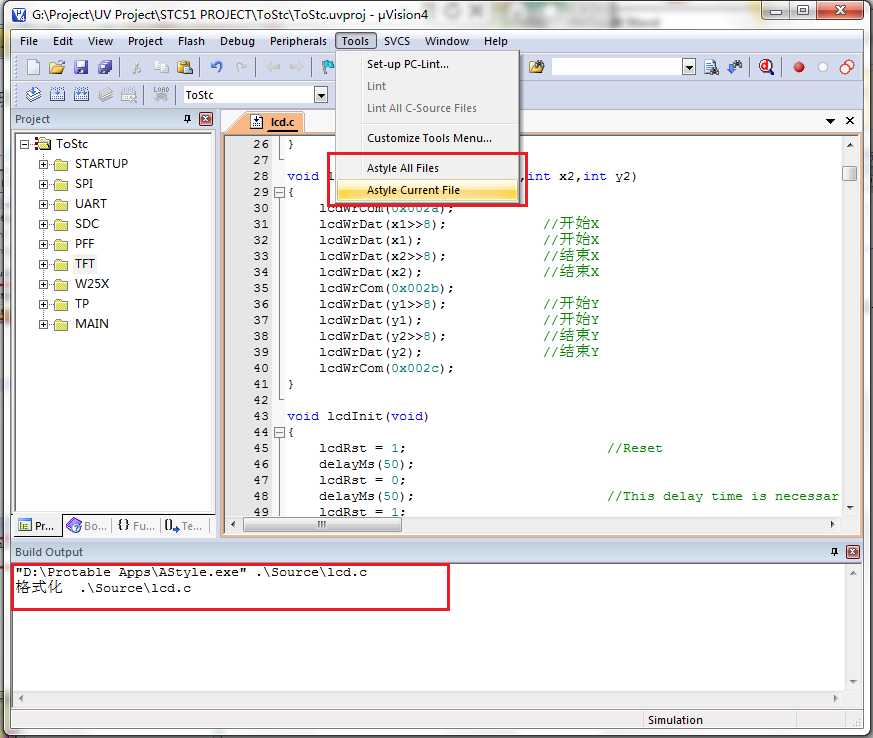Click the Rebuild all target files icon
This screenshot has width=873, height=738.
(81, 95)
